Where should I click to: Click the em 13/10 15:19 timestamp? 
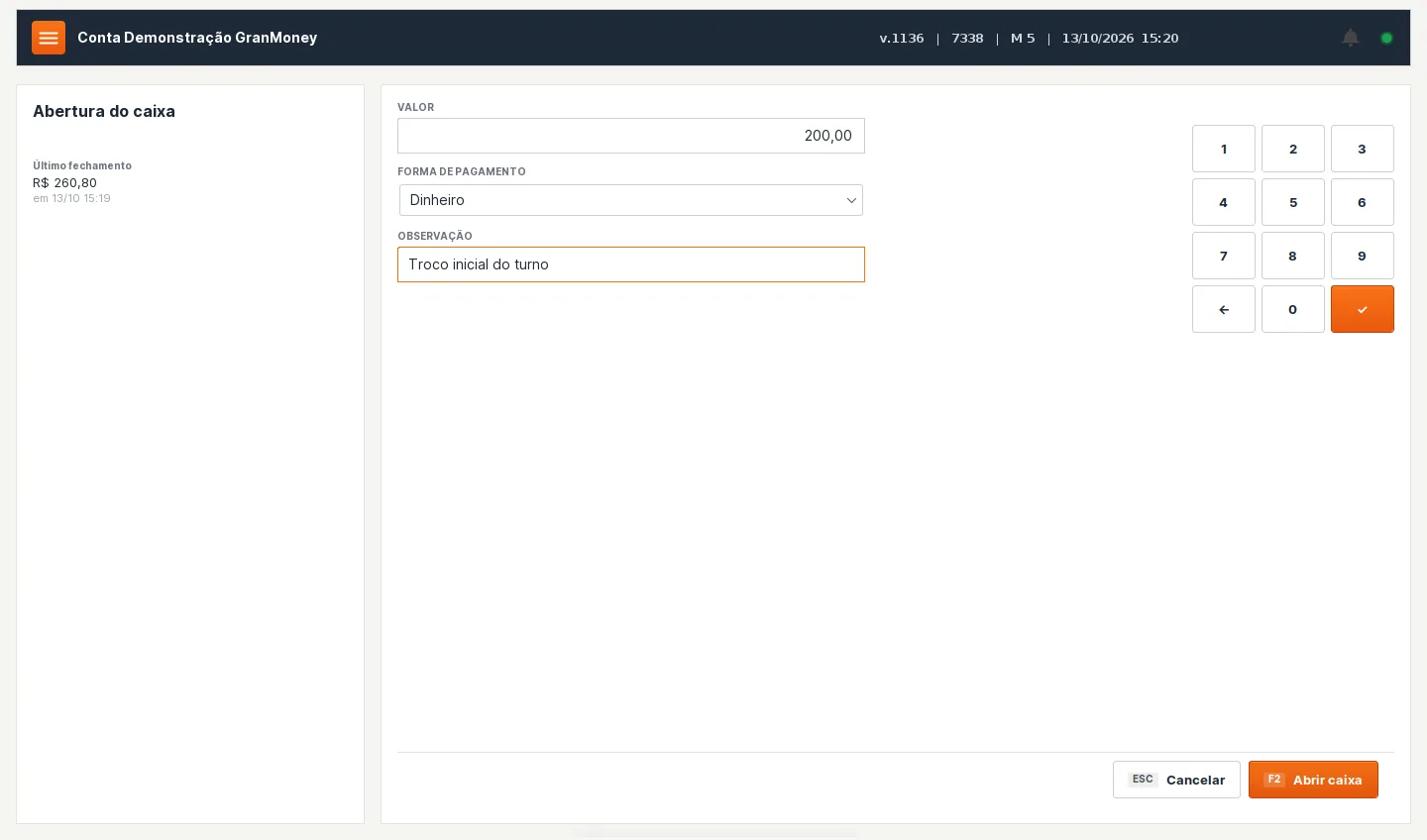click(x=71, y=198)
